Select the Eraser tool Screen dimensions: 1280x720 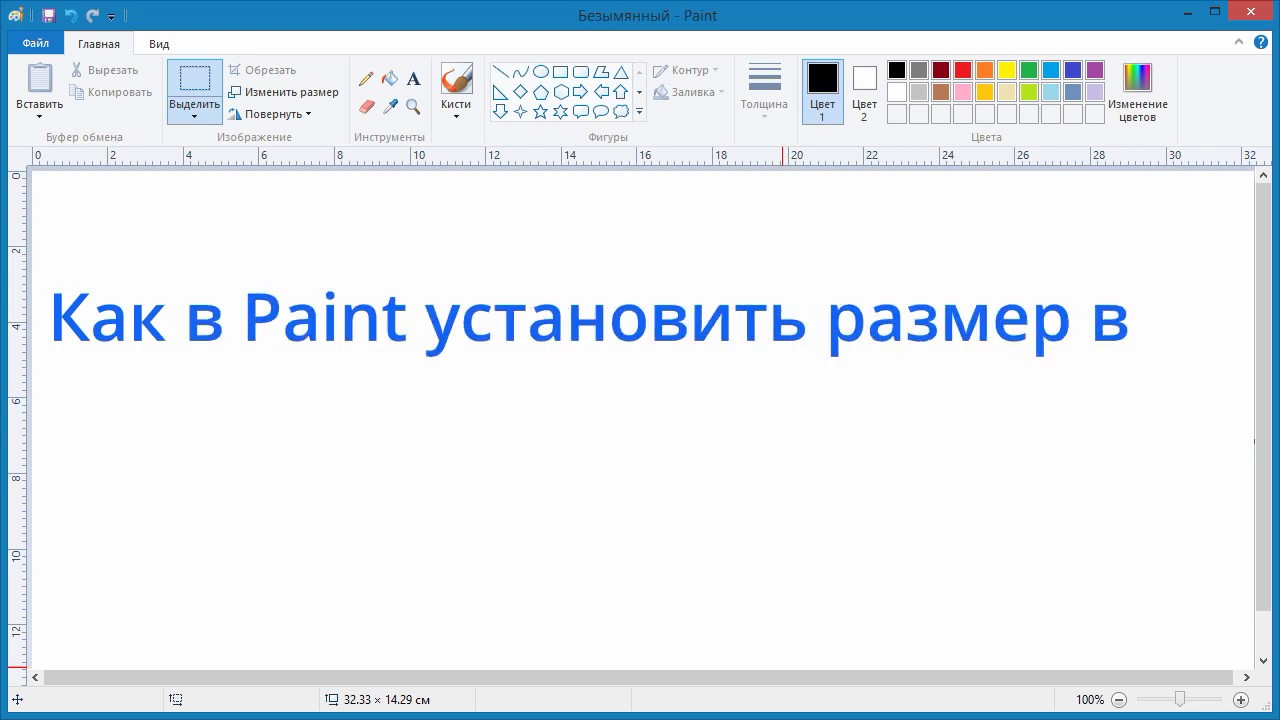(x=366, y=106)
